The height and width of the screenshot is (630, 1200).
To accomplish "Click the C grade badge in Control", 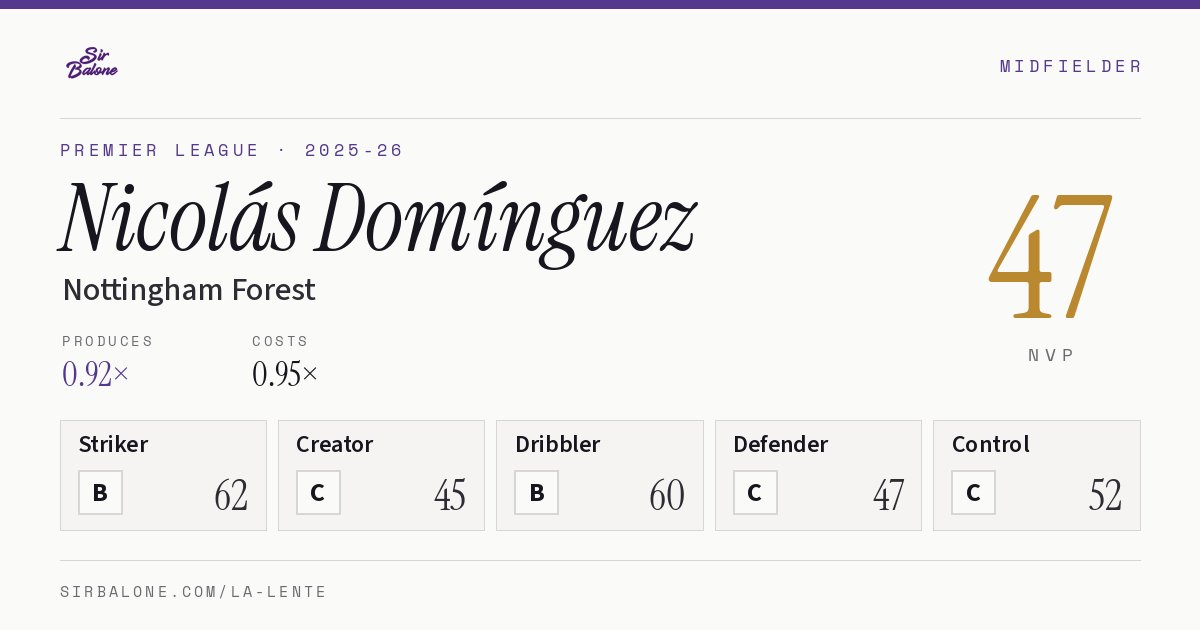I will click(973, 492).
